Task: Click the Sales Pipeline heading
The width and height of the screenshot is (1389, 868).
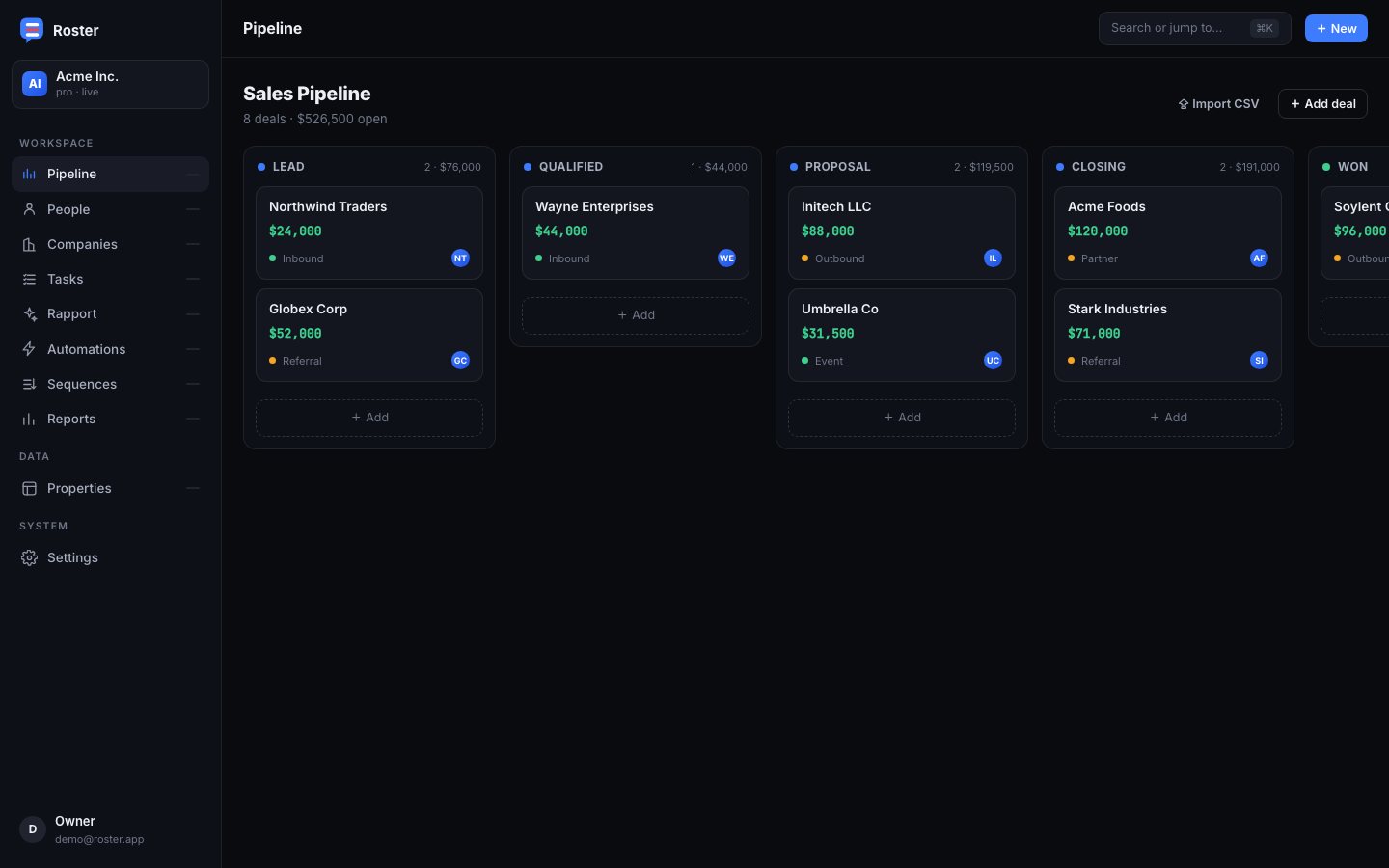Action: [x=307, y=94]
